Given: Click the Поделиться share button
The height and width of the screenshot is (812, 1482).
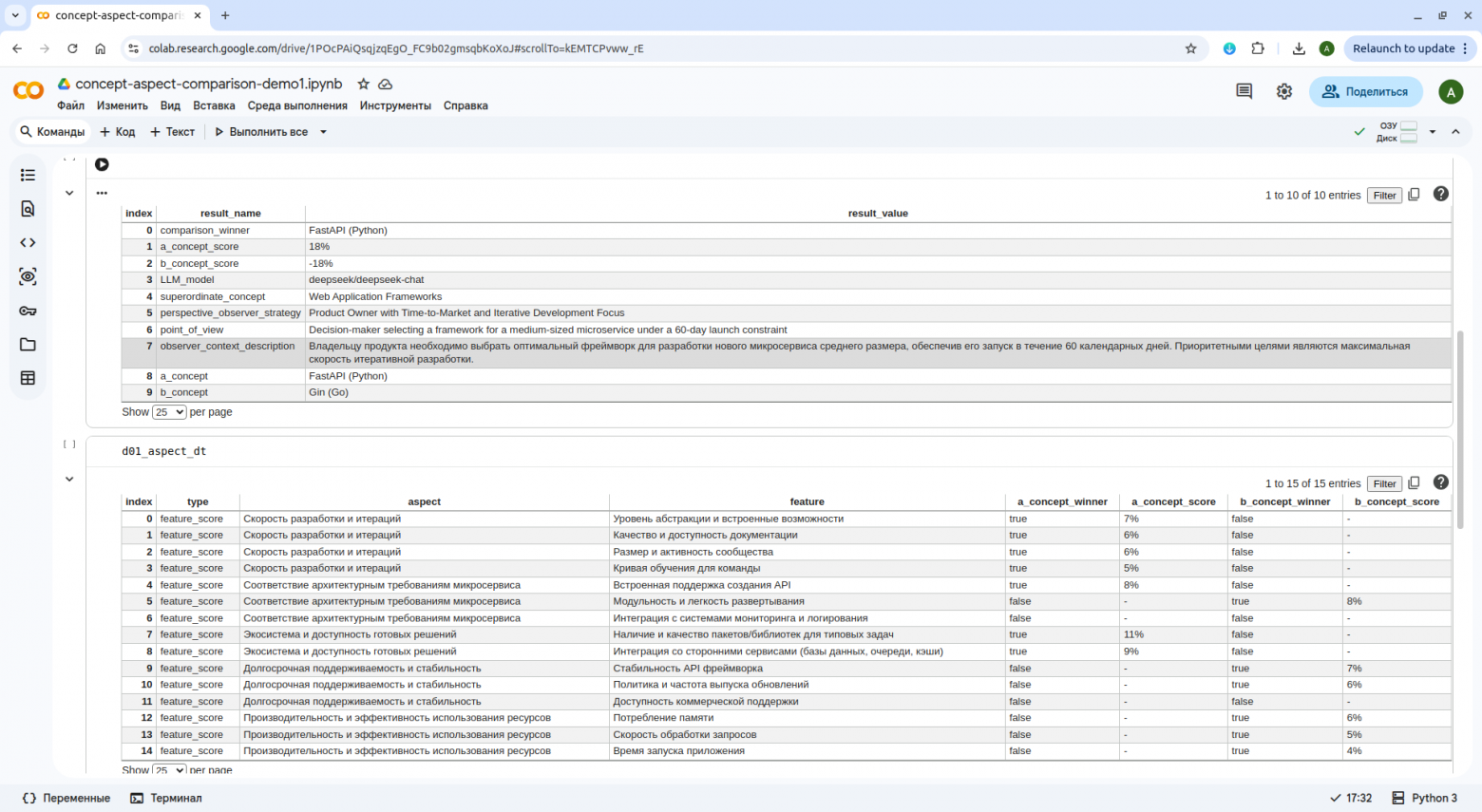Looking at the screenshot, I should coord(1366,91).
